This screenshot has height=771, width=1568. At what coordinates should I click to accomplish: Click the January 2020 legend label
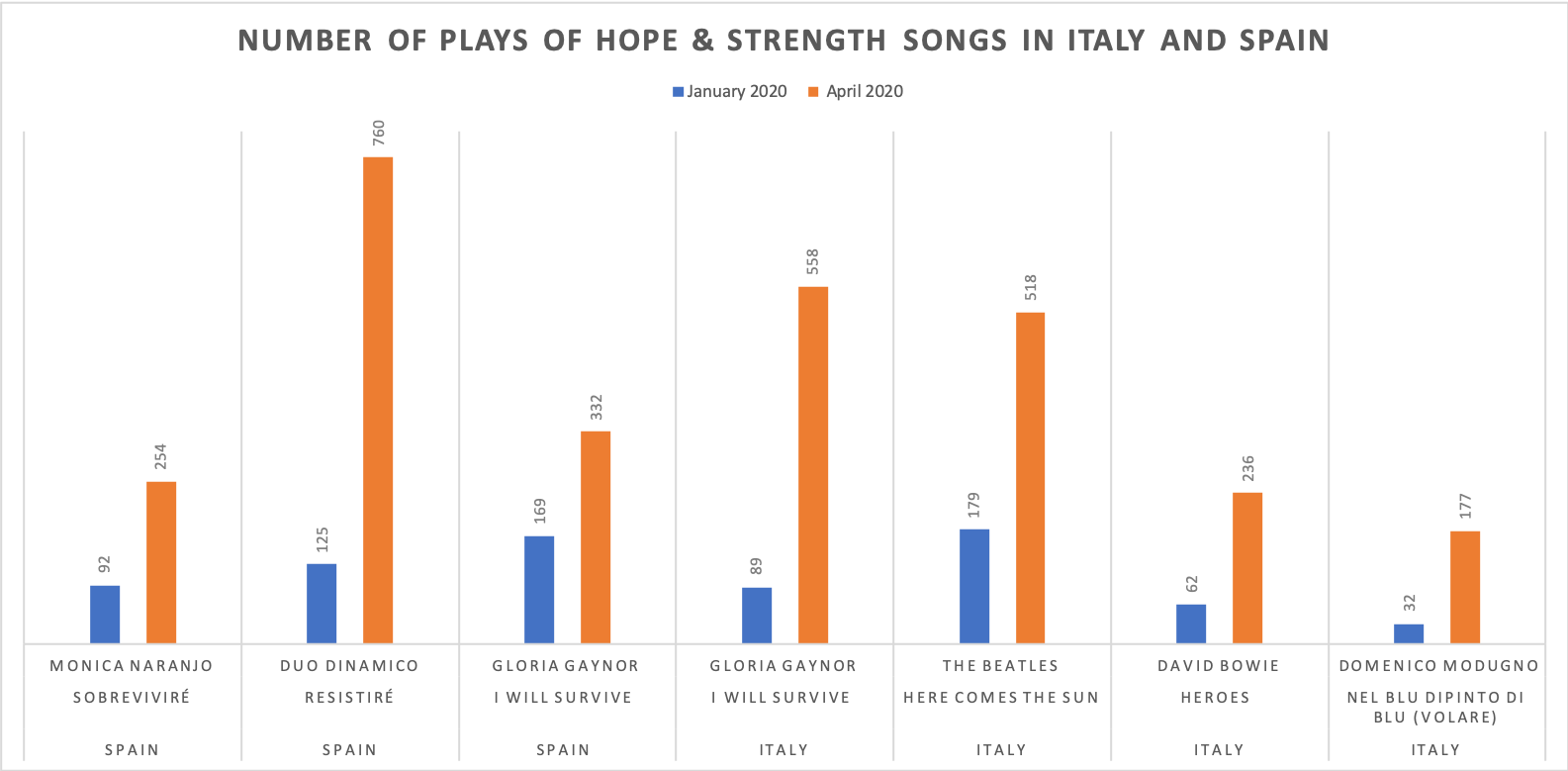(x=737, y=91)
